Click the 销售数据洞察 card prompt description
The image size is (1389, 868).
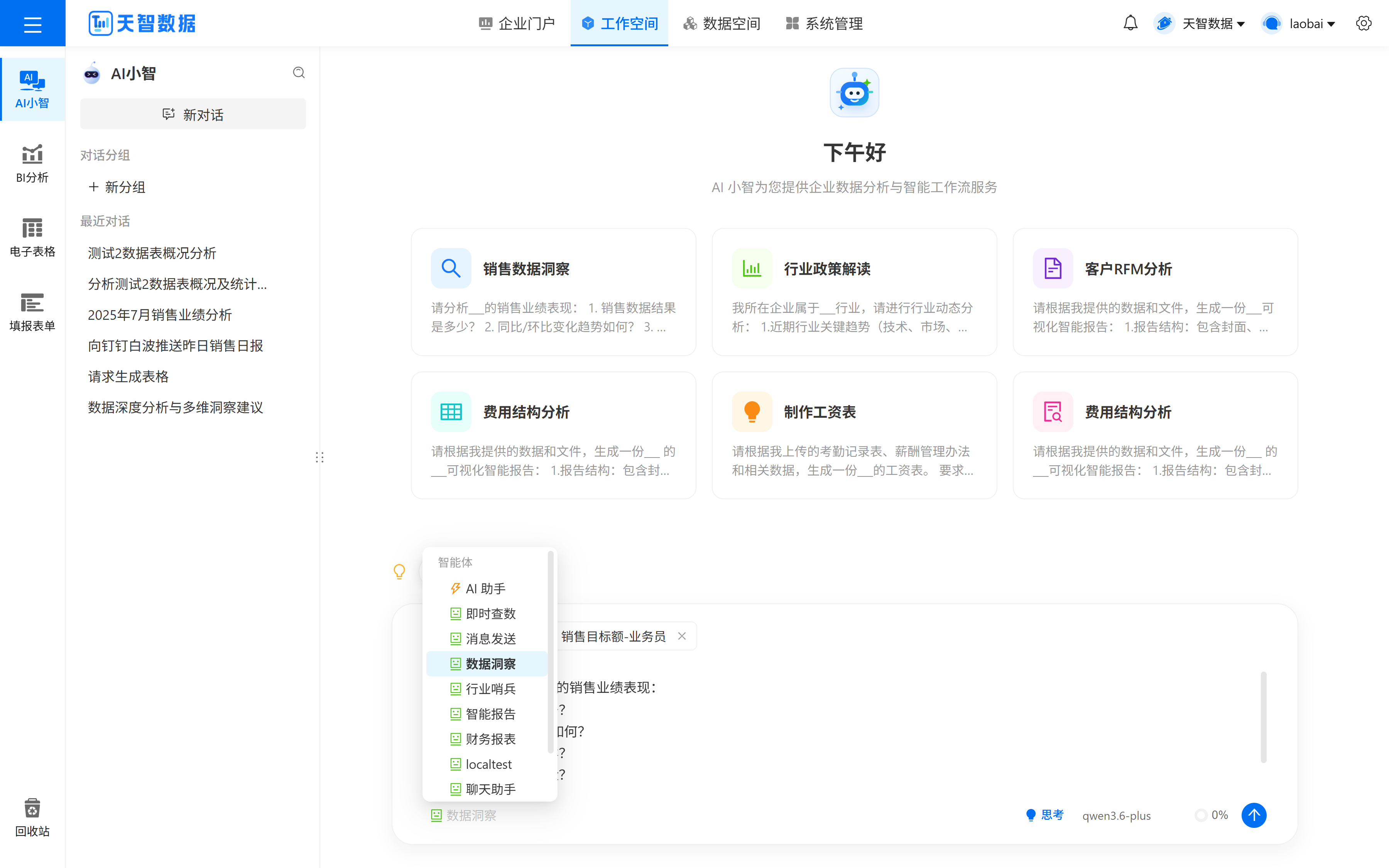pos(553,317)
